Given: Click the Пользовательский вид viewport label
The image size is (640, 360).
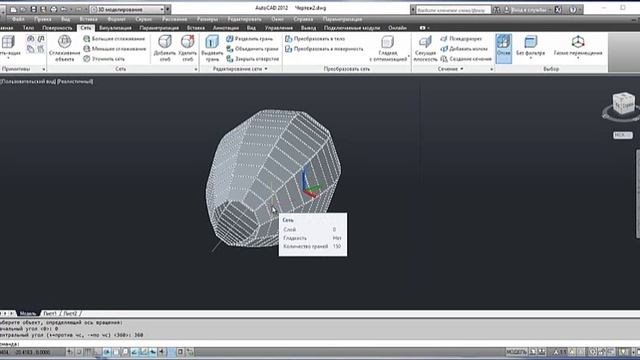Looking at the screenshot, I should pyautogui.click(x=28, y=82).
